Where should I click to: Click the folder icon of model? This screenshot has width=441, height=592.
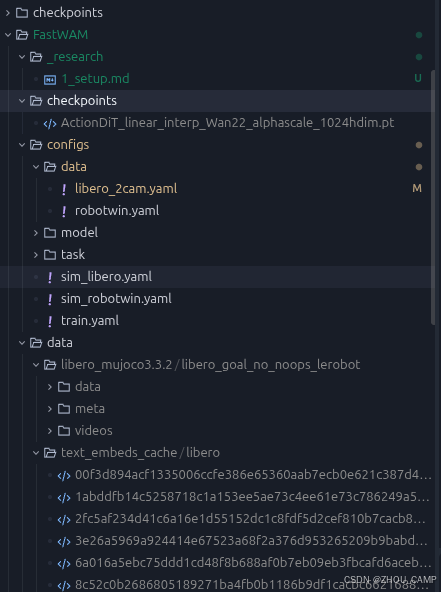pyautogui.click(x=50, y=233)
